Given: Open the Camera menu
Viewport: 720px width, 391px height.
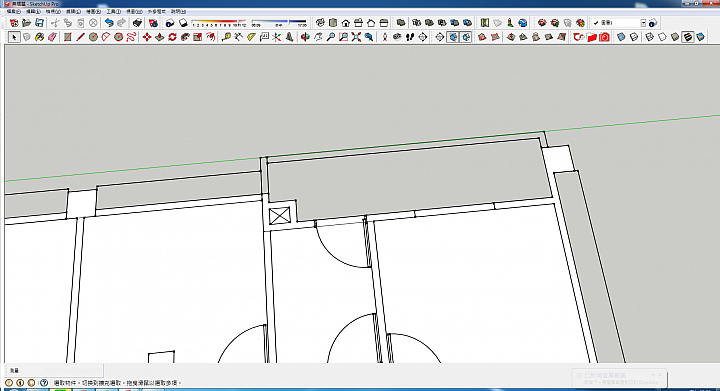Looking at the screenshot, I should click(73, 11).
